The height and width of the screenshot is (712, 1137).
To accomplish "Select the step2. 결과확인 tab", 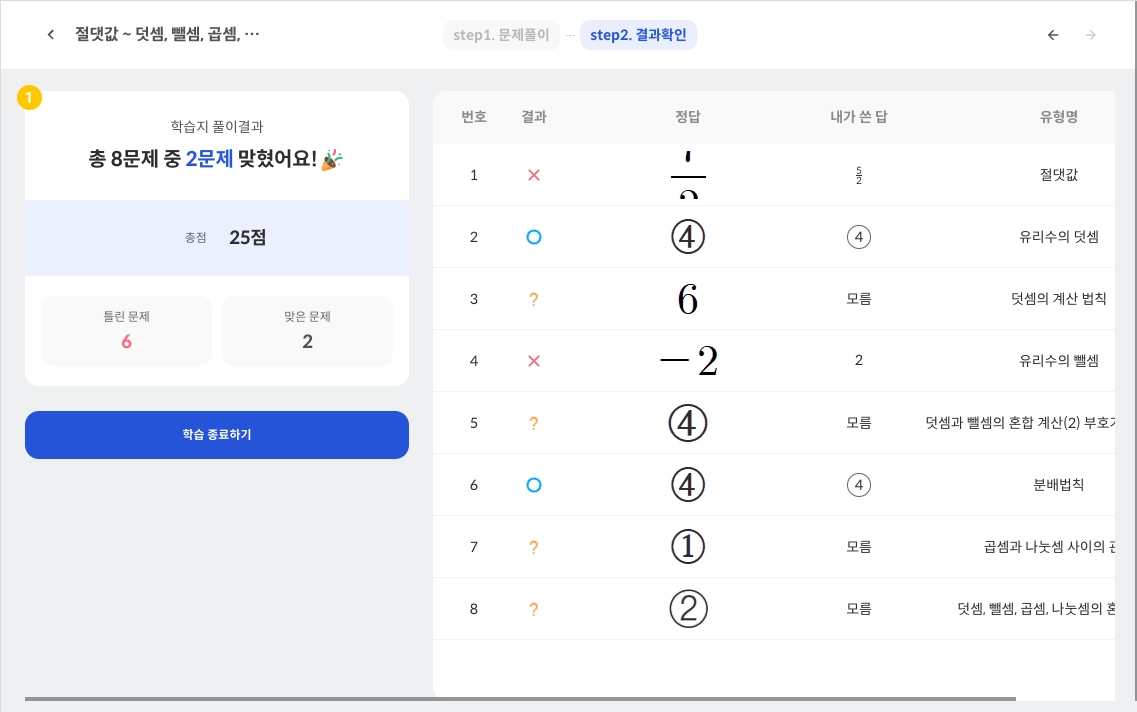I will 638,35.
